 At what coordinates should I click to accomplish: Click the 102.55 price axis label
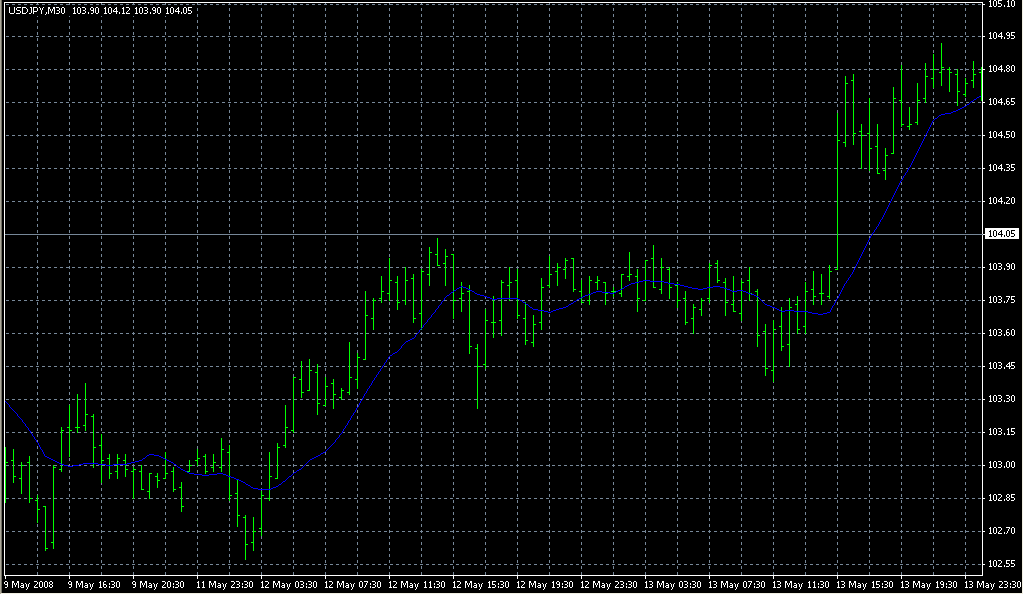pos(1001,563)
